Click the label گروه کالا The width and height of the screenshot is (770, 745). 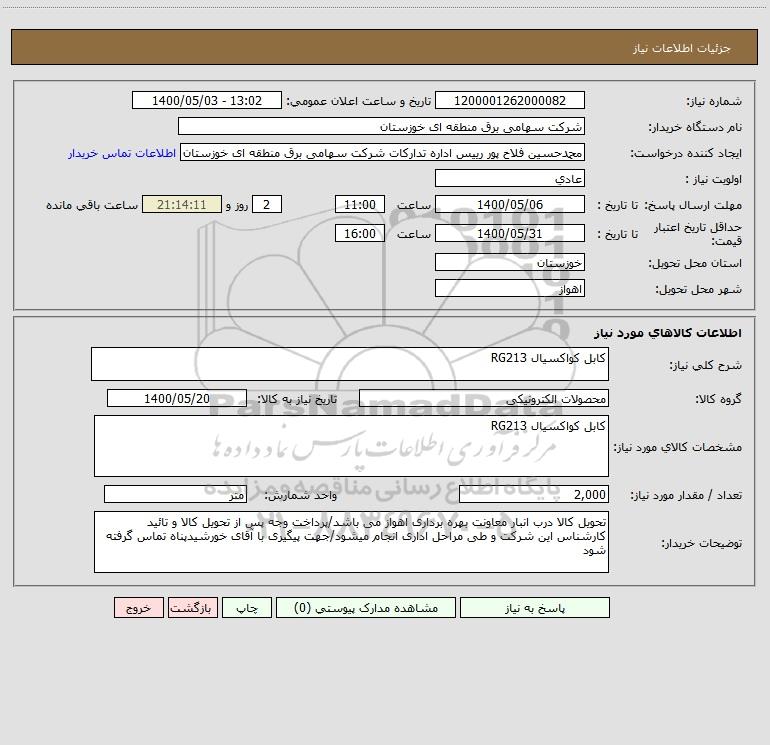[718, 399]
